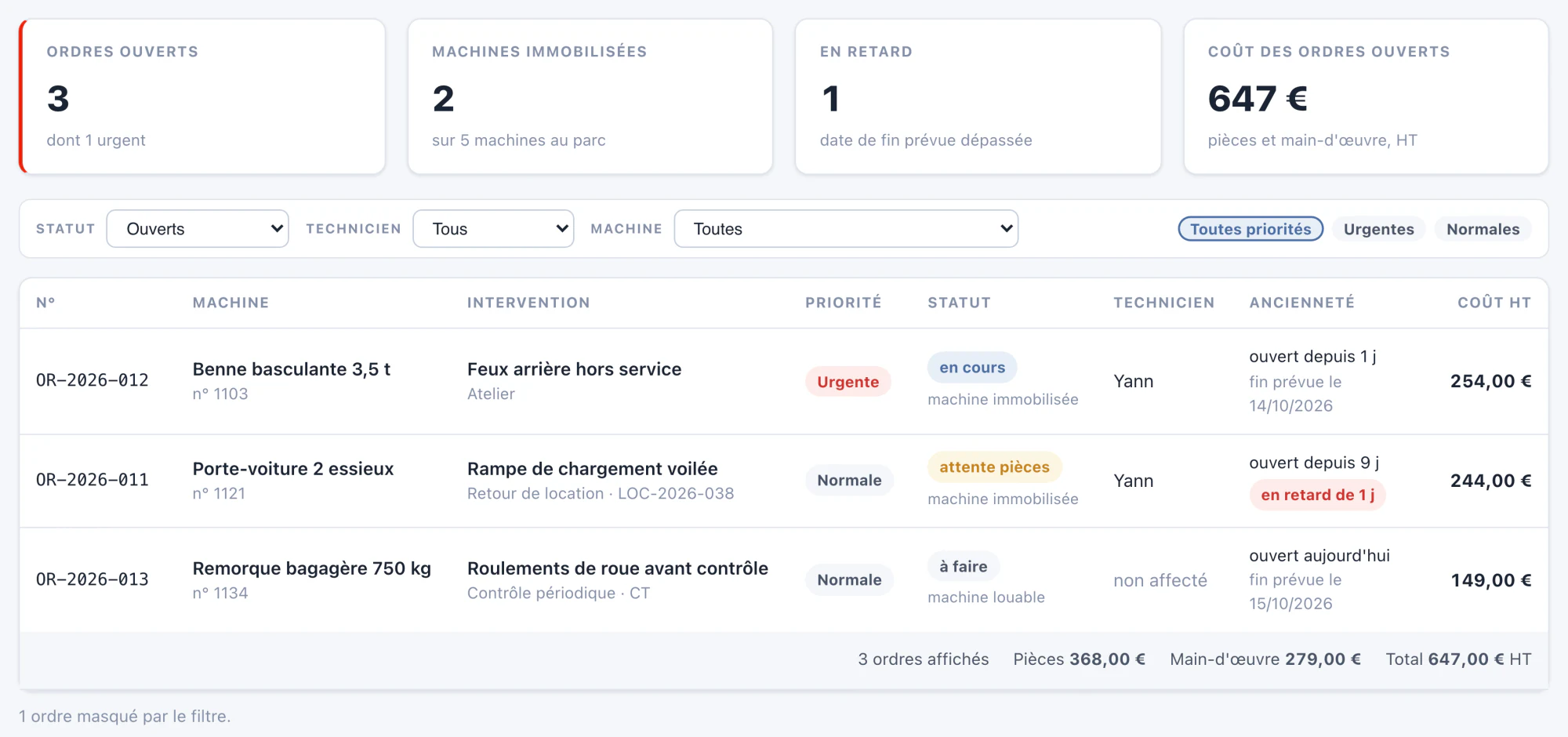Select the Toutes priorités filter pill
Screen dimensions: 1568x737
[x=1250, y=229]
